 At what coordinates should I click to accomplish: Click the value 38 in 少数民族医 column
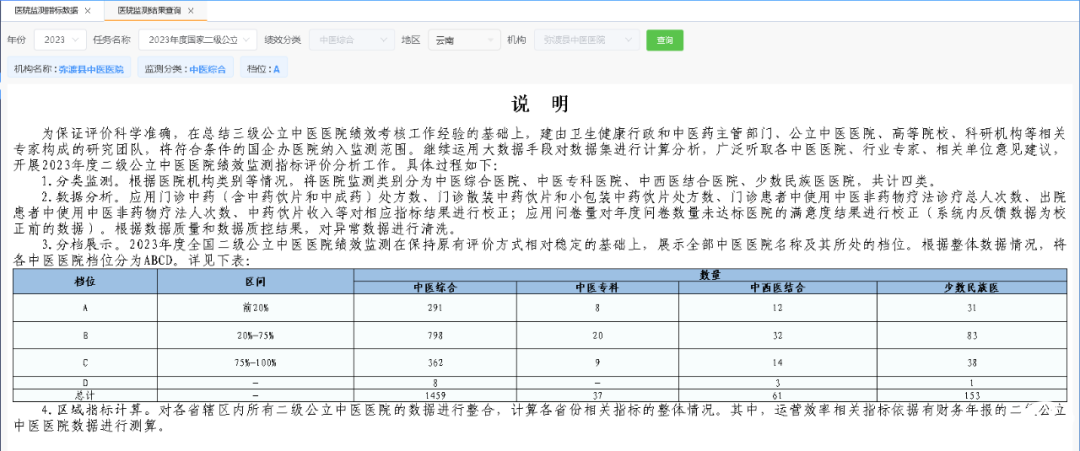tap(972, 362)
